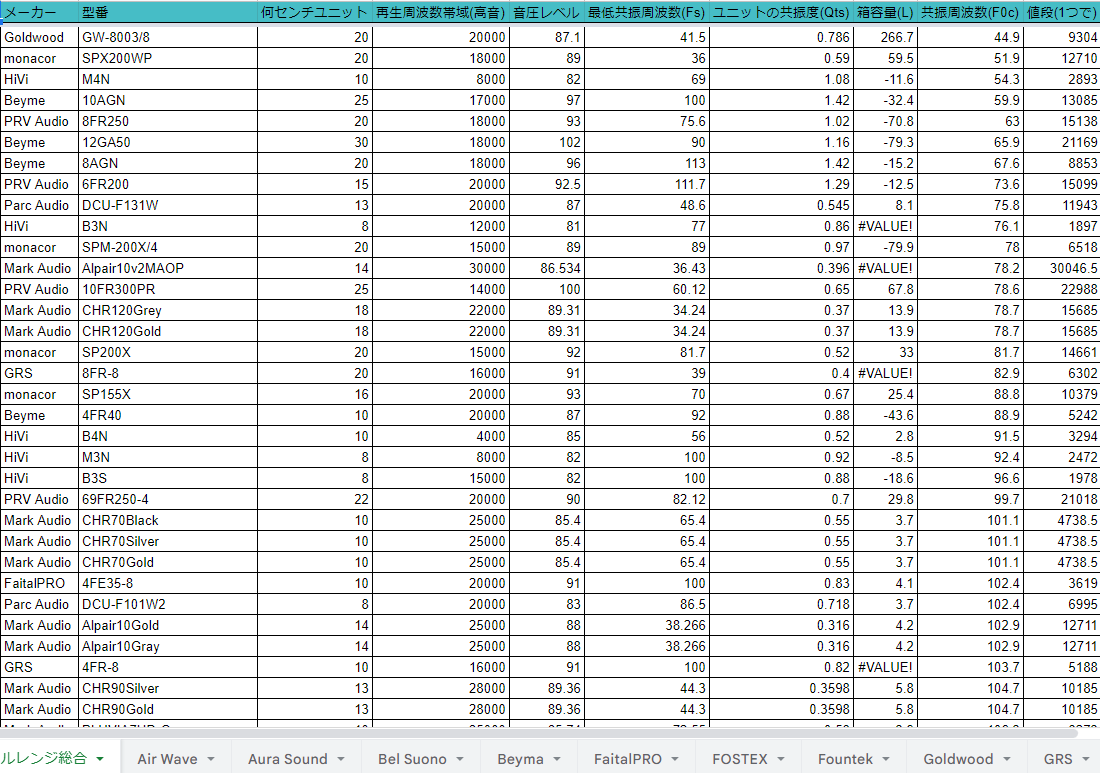Click the SPX200WP model cell
Viewport: 1100px width, 773px height.
tap(168, 58)
